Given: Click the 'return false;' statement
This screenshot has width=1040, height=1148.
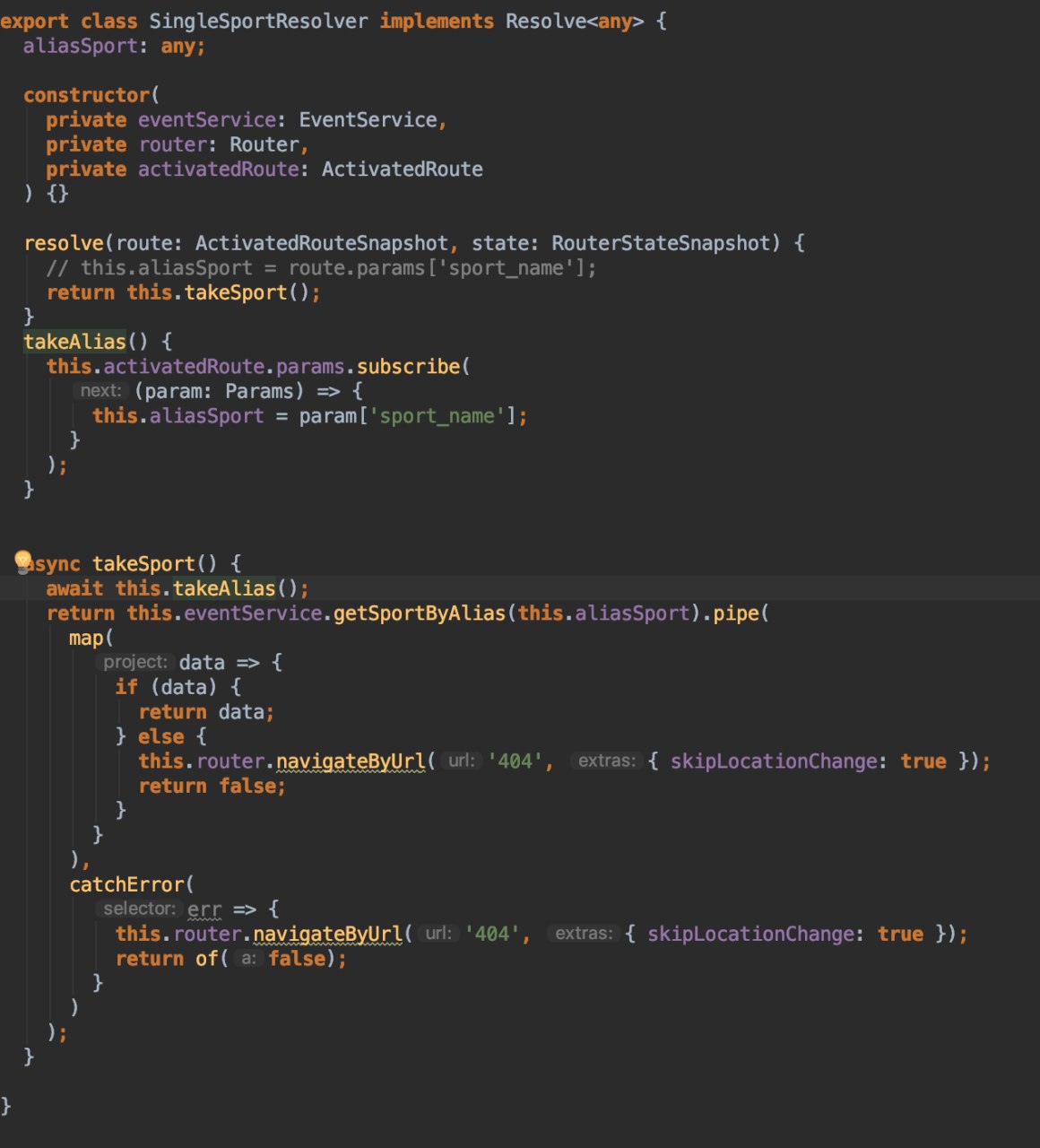Looking at the screenshot, I should click(212, 786).
